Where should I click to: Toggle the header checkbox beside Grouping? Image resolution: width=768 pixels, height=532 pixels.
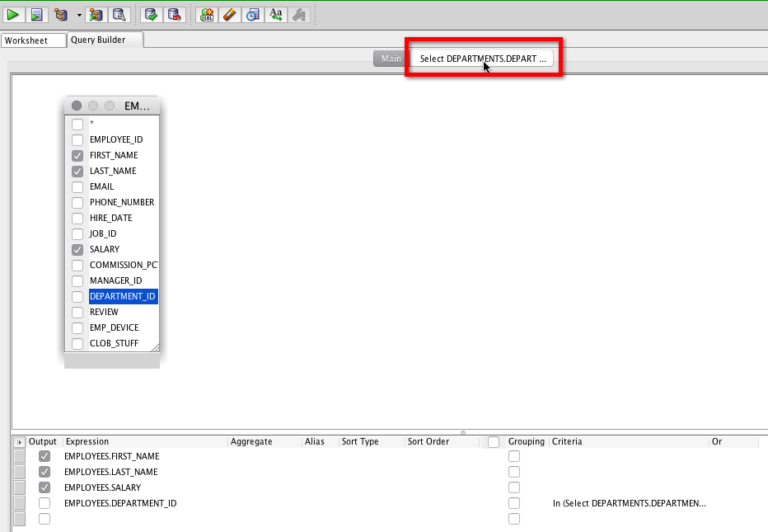pos(493,442)
